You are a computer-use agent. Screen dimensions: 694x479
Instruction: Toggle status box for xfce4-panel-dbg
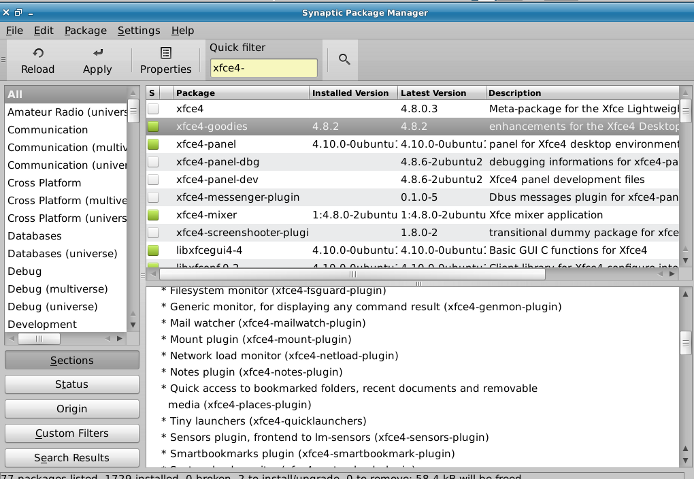[x=153, y=162]
